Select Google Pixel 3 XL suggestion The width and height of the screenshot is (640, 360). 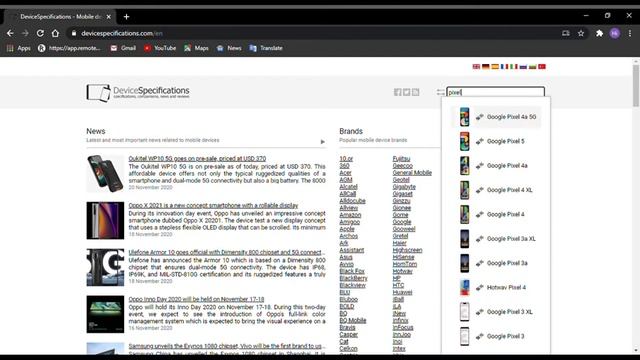click(496, 312)
